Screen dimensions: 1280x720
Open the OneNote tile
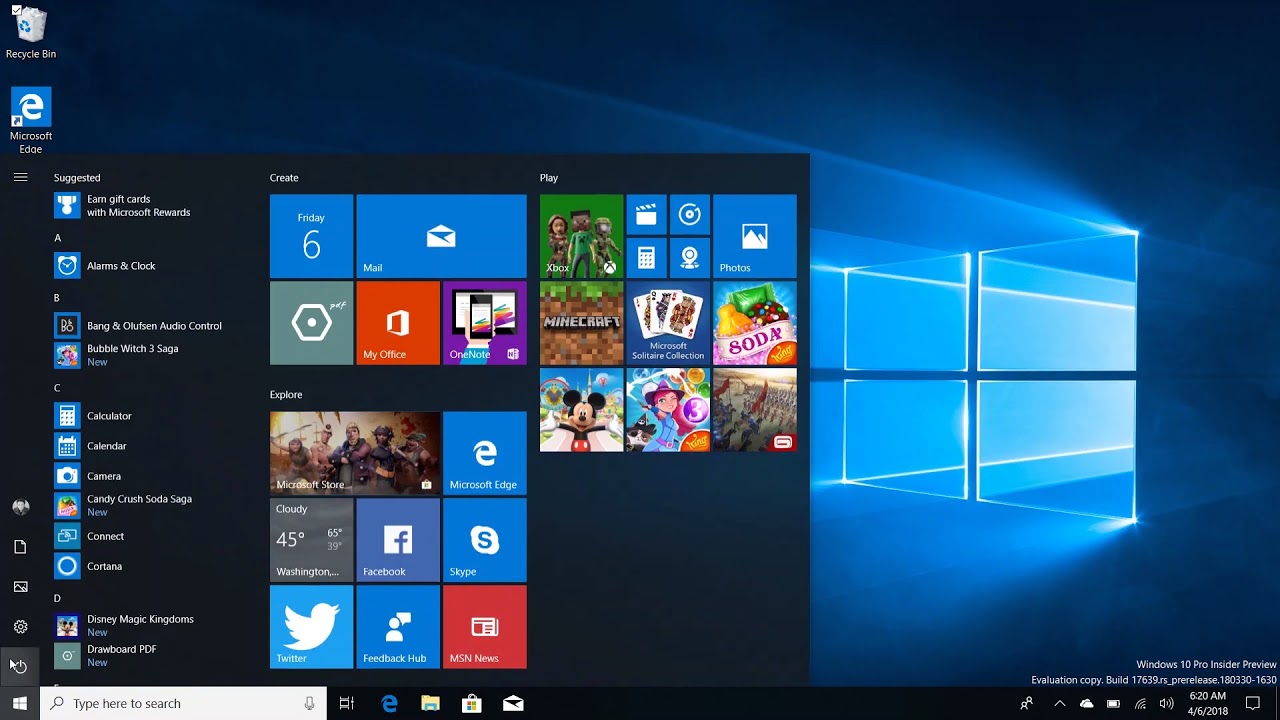(484, 323)
